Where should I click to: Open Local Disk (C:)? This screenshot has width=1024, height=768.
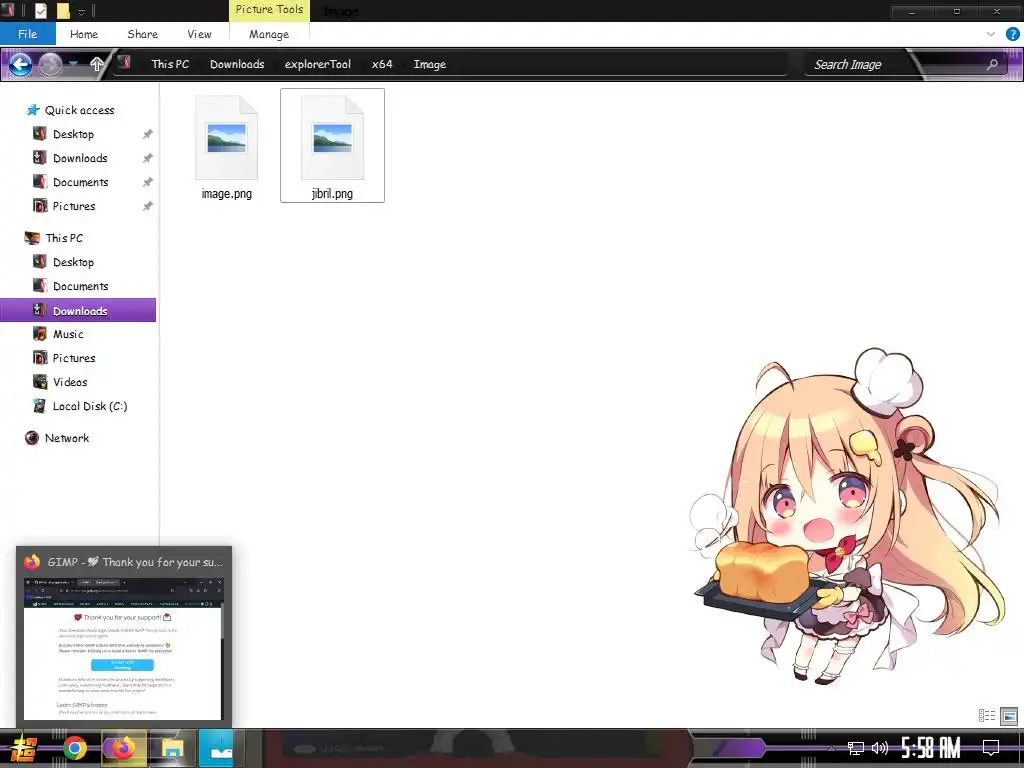[x=89, y=406]
